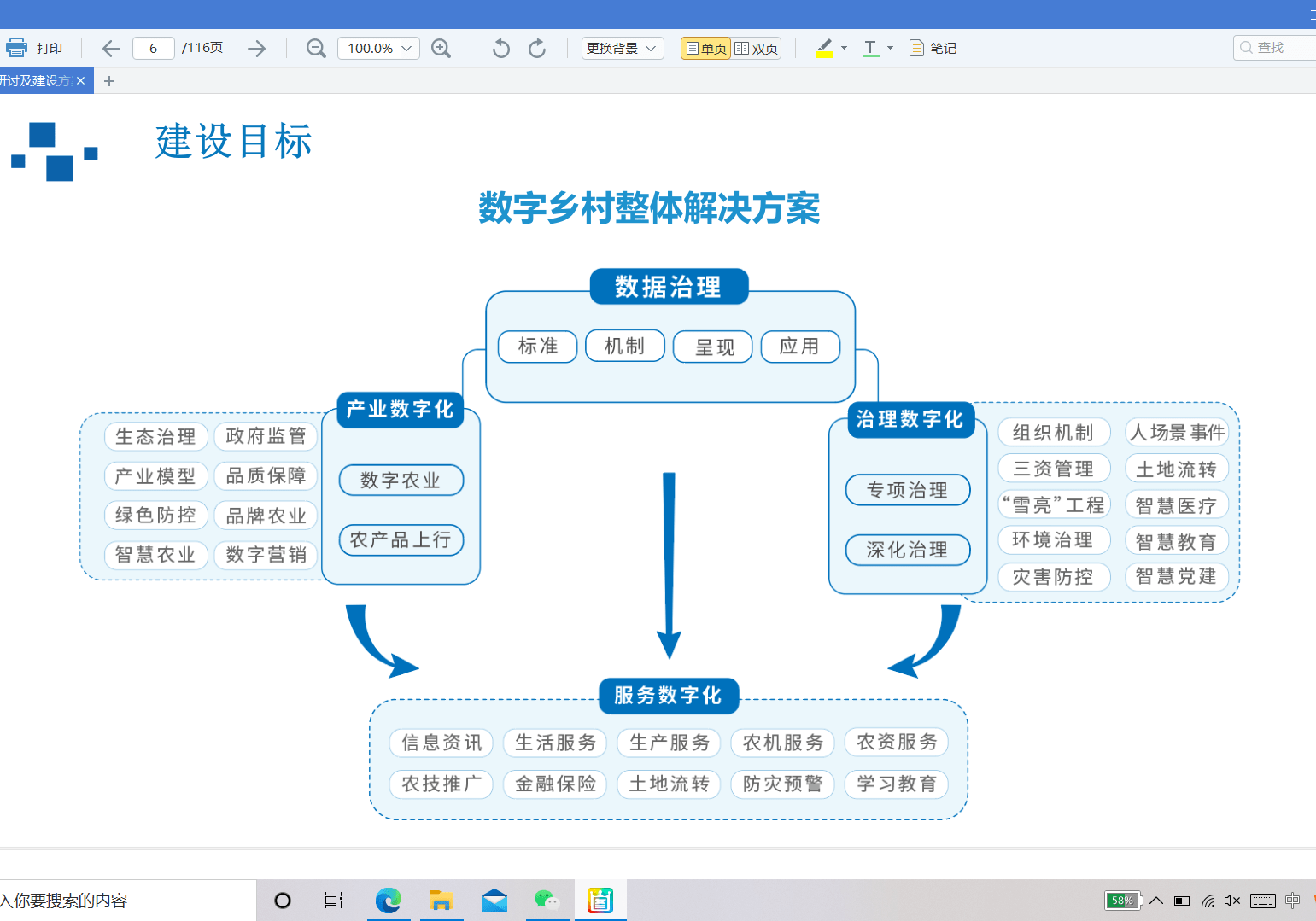Click the 品牌农业 label

tap(266, 516)
